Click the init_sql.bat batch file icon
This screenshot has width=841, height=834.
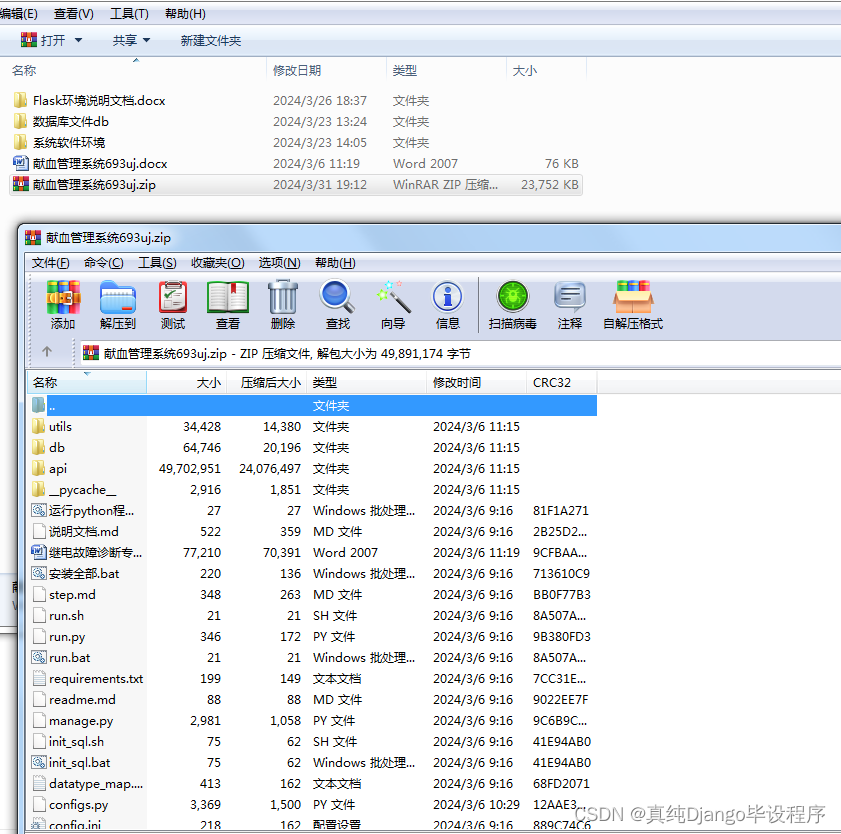click(x=39, y=763)
